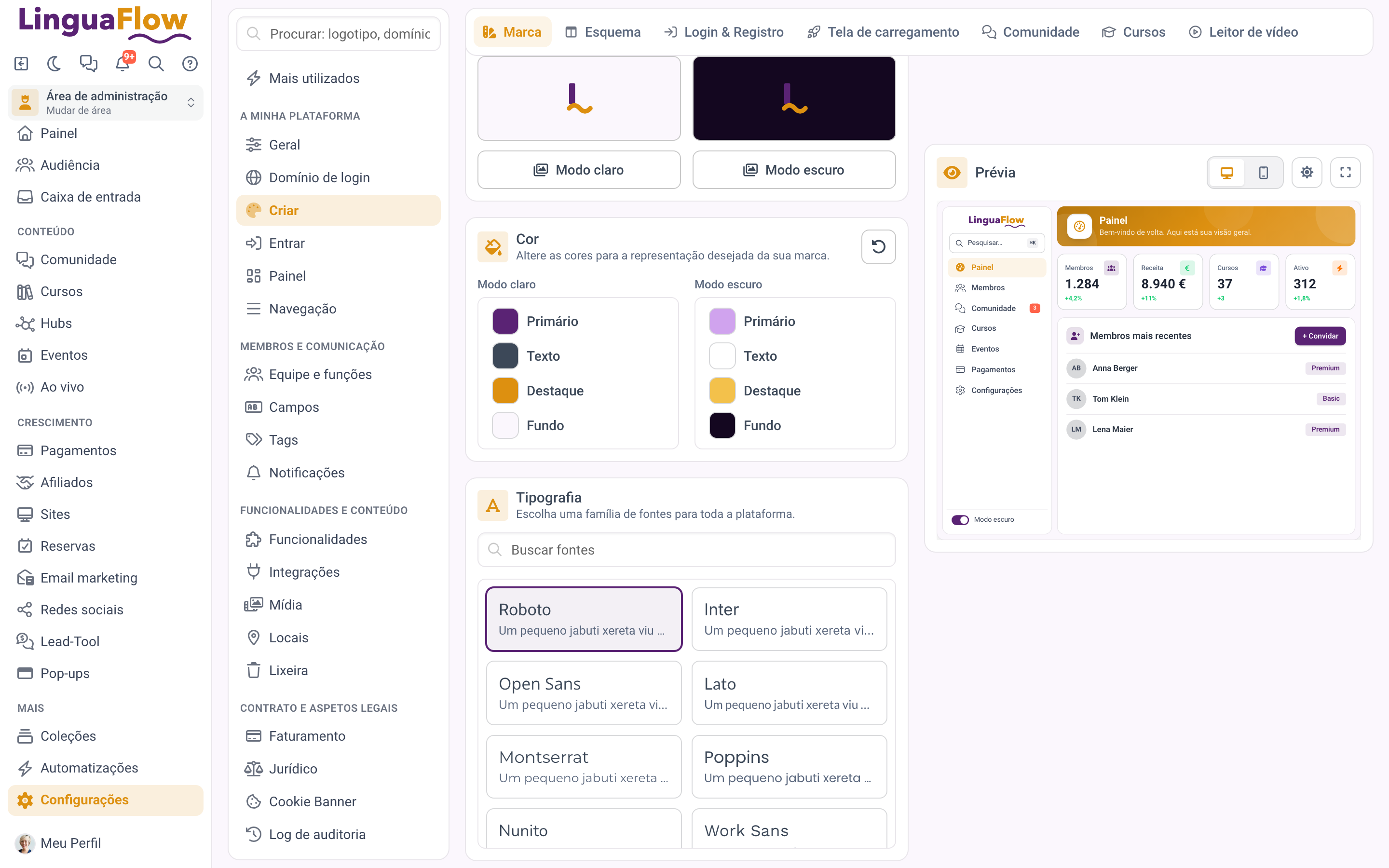Expand preview to fullscreen
Image resolution: width=1389 pixels, height=868 pixels.
pos(1346,172)
